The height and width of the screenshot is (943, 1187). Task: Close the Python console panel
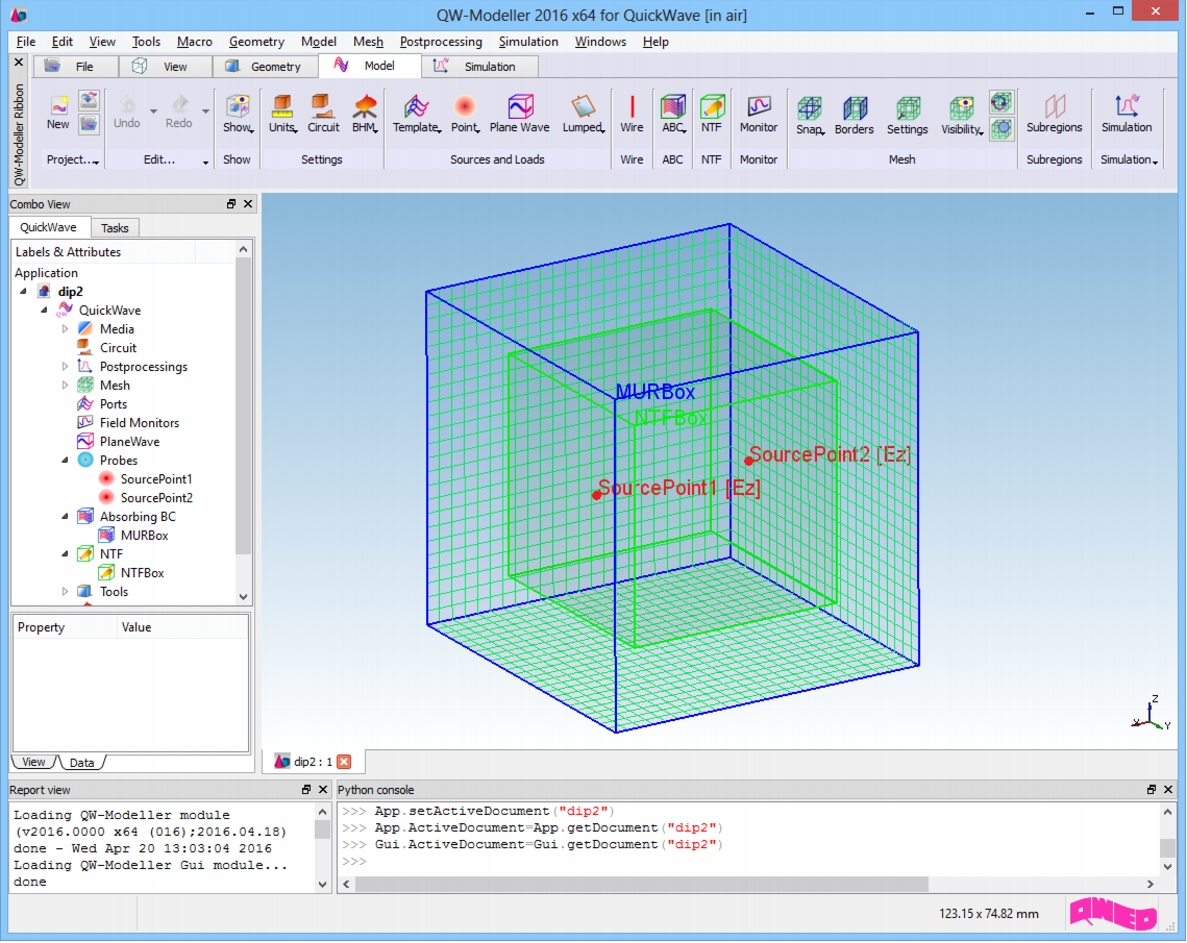coord(1168,789)
